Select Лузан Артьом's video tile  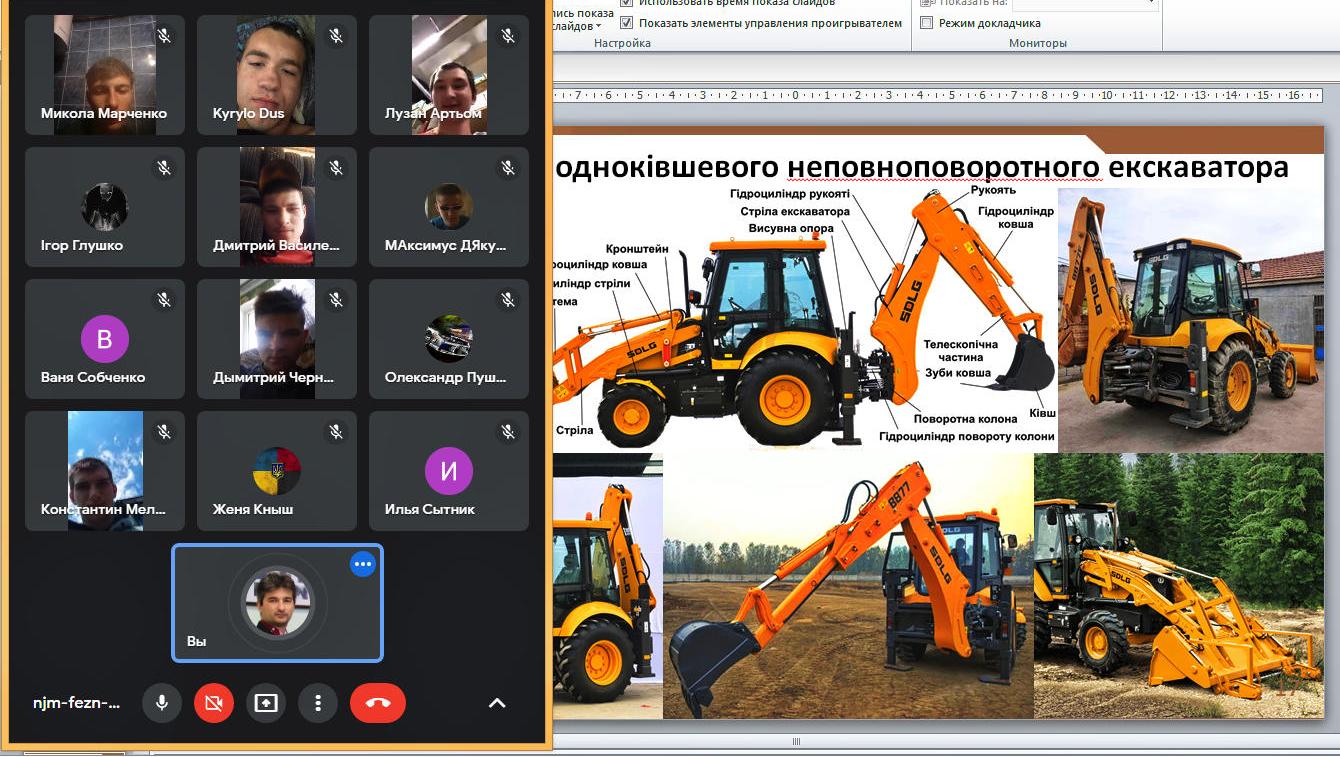tap(449, 75)
